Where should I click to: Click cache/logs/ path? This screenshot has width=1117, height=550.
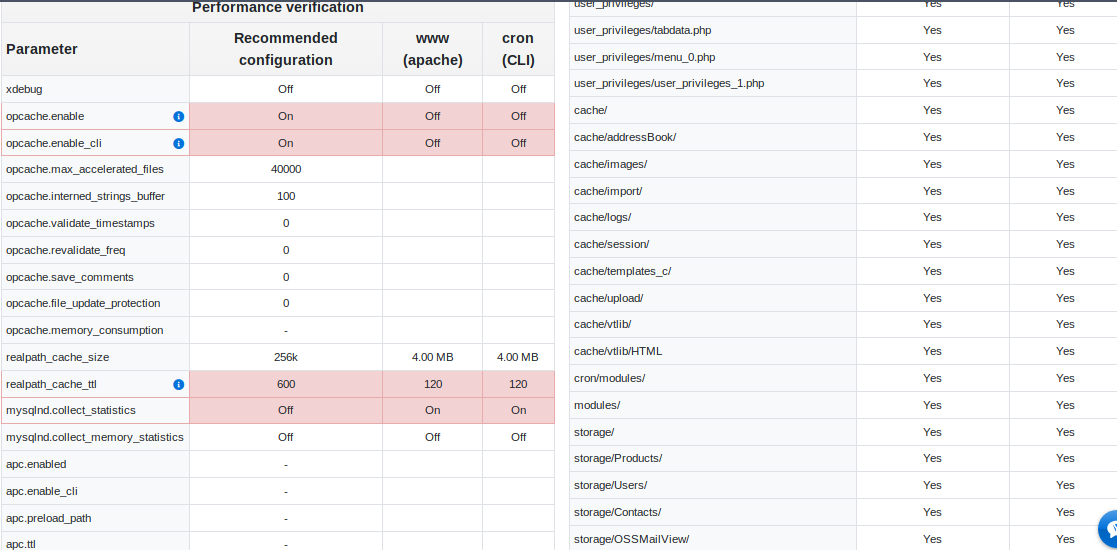click(603, 217)
